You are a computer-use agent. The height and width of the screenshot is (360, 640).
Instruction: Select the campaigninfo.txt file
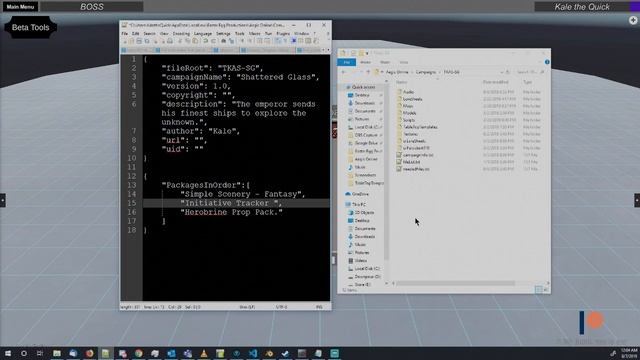418,155
